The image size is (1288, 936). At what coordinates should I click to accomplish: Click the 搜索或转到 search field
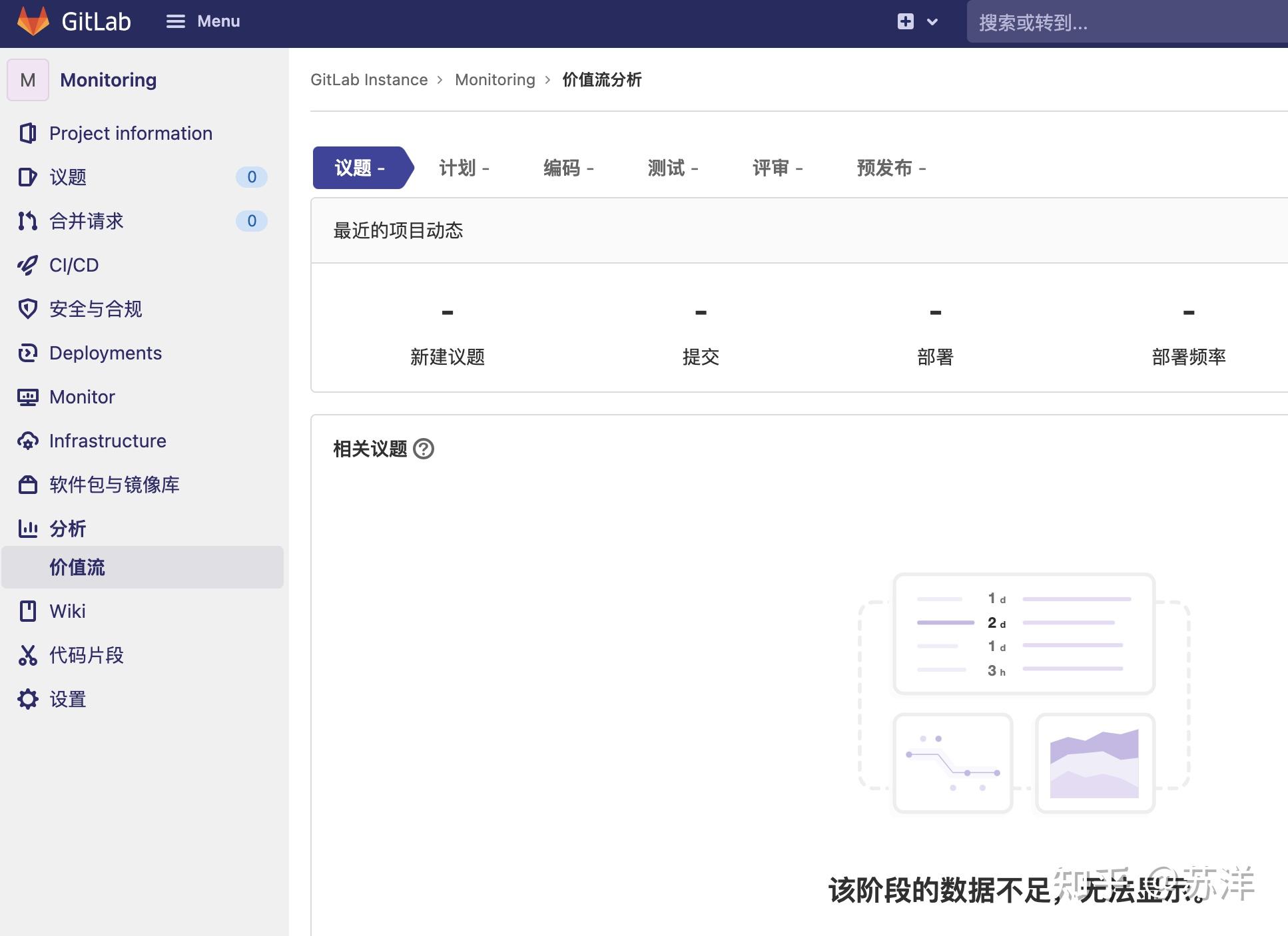(x=1126, y=22)
